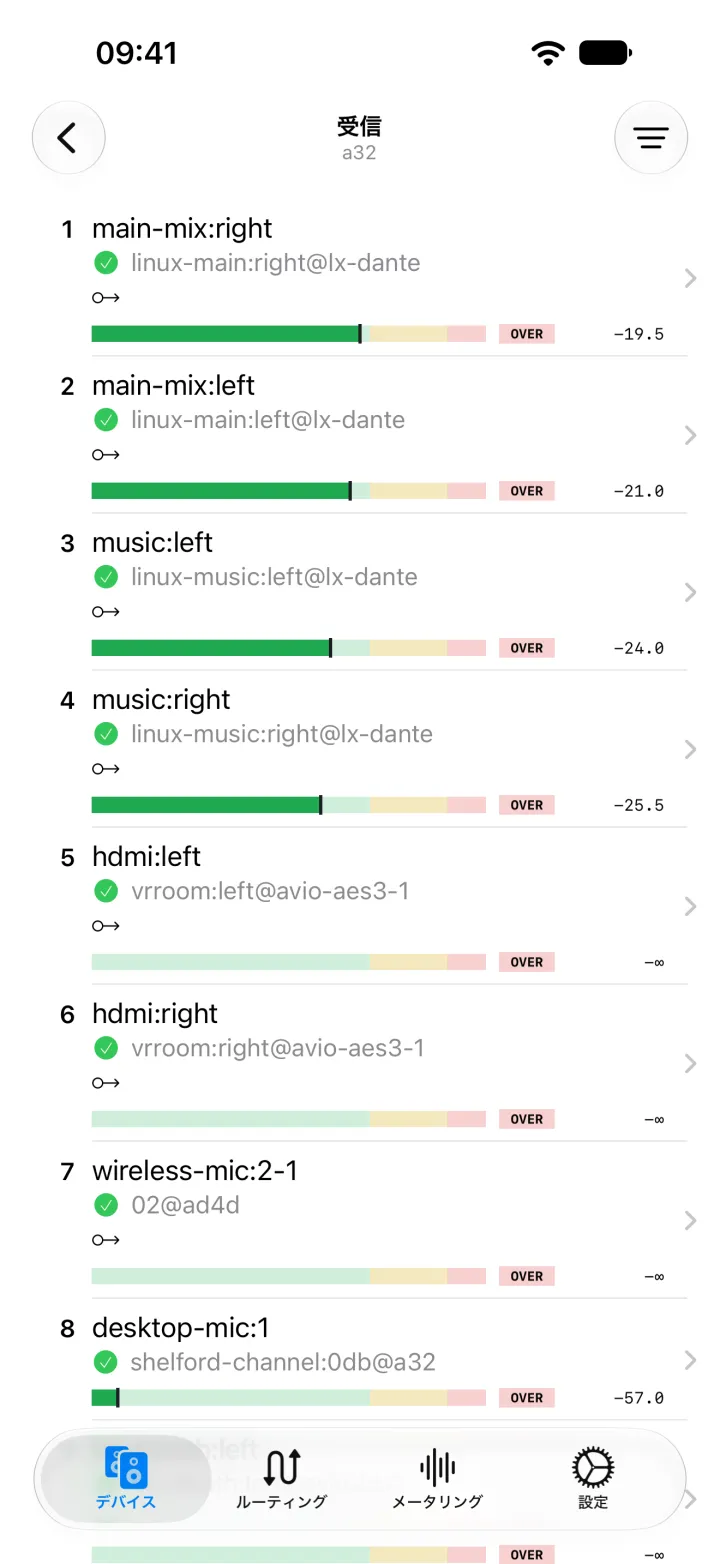Click routing arrow icon under music:left
Viewport: 720px width, 1564px height.
coord(106,612)
